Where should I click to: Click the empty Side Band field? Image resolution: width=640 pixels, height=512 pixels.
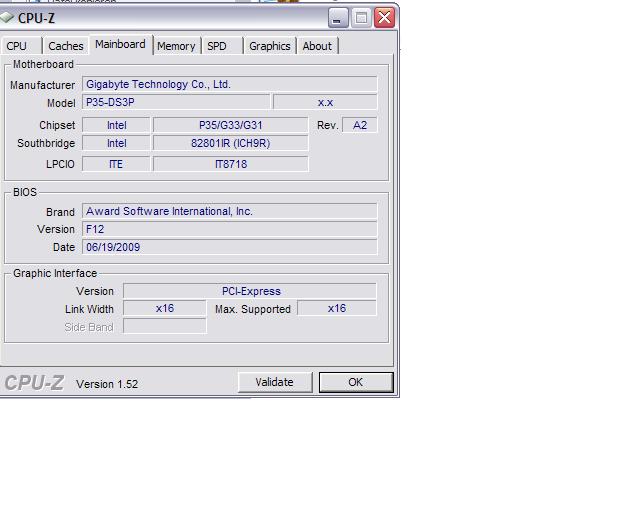click(x=165, y=326)
